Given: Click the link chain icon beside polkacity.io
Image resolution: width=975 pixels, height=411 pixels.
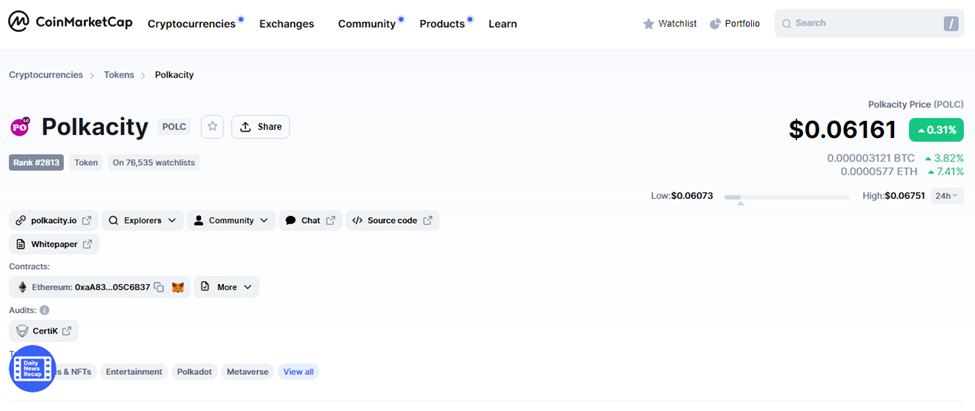Looking at the screenshot, I should click(21, 220).
